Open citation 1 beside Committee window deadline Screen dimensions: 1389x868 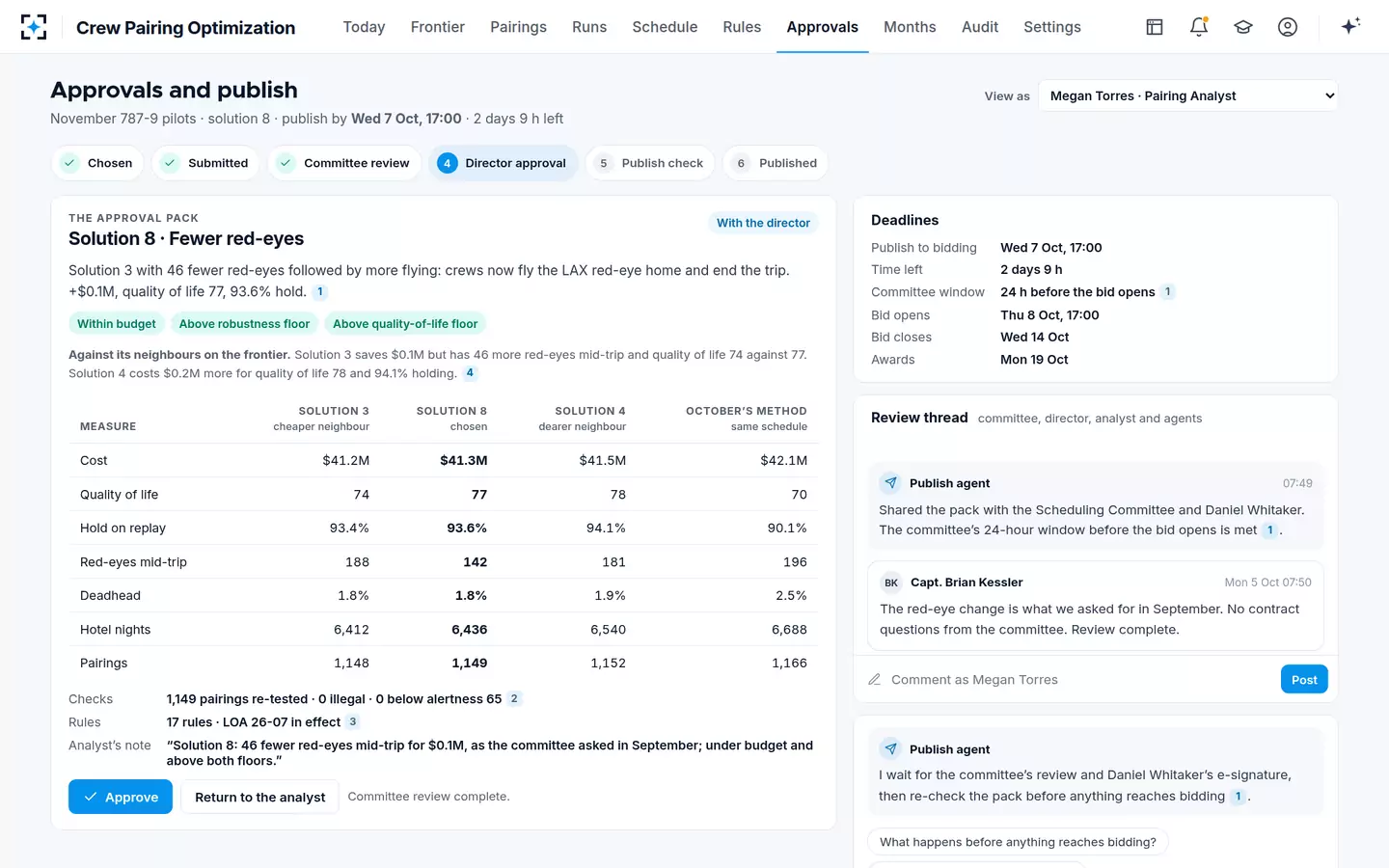(x=1167, y=292)
